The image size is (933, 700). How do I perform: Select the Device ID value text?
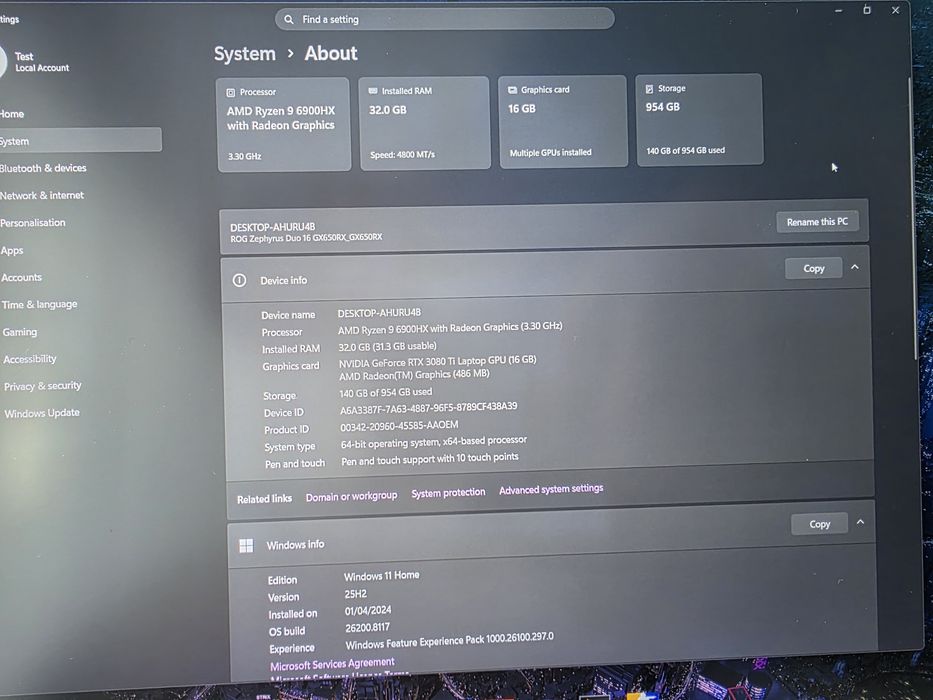(428, 408)
